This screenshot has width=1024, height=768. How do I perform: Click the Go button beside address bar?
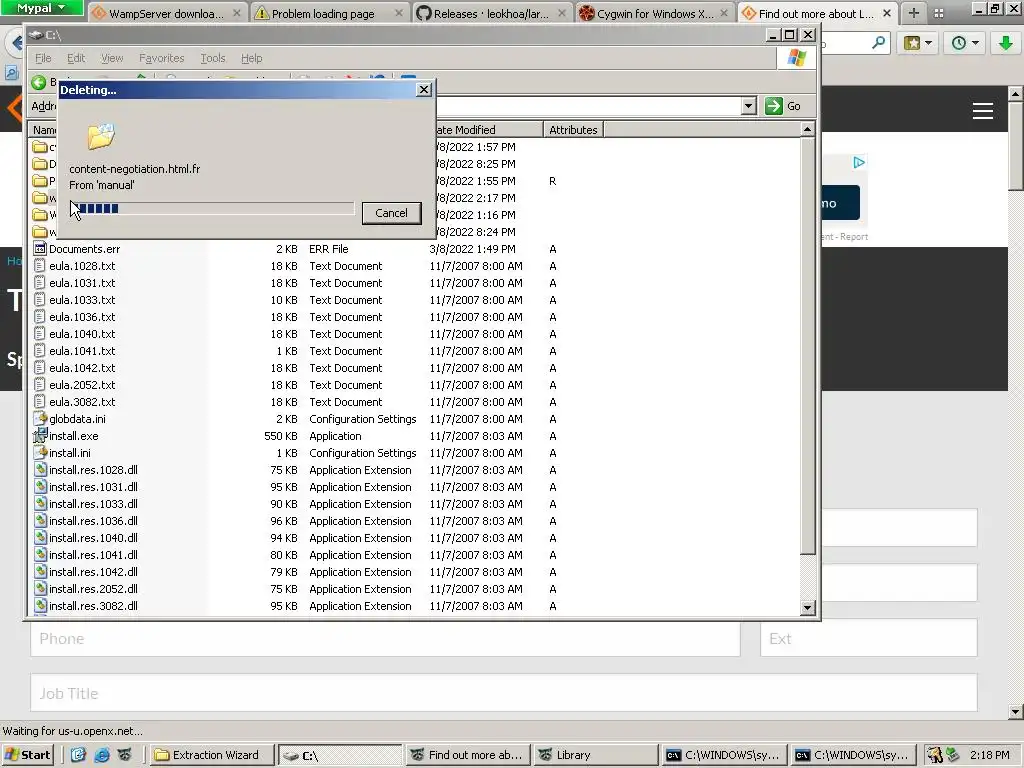[x=783, y=106]
